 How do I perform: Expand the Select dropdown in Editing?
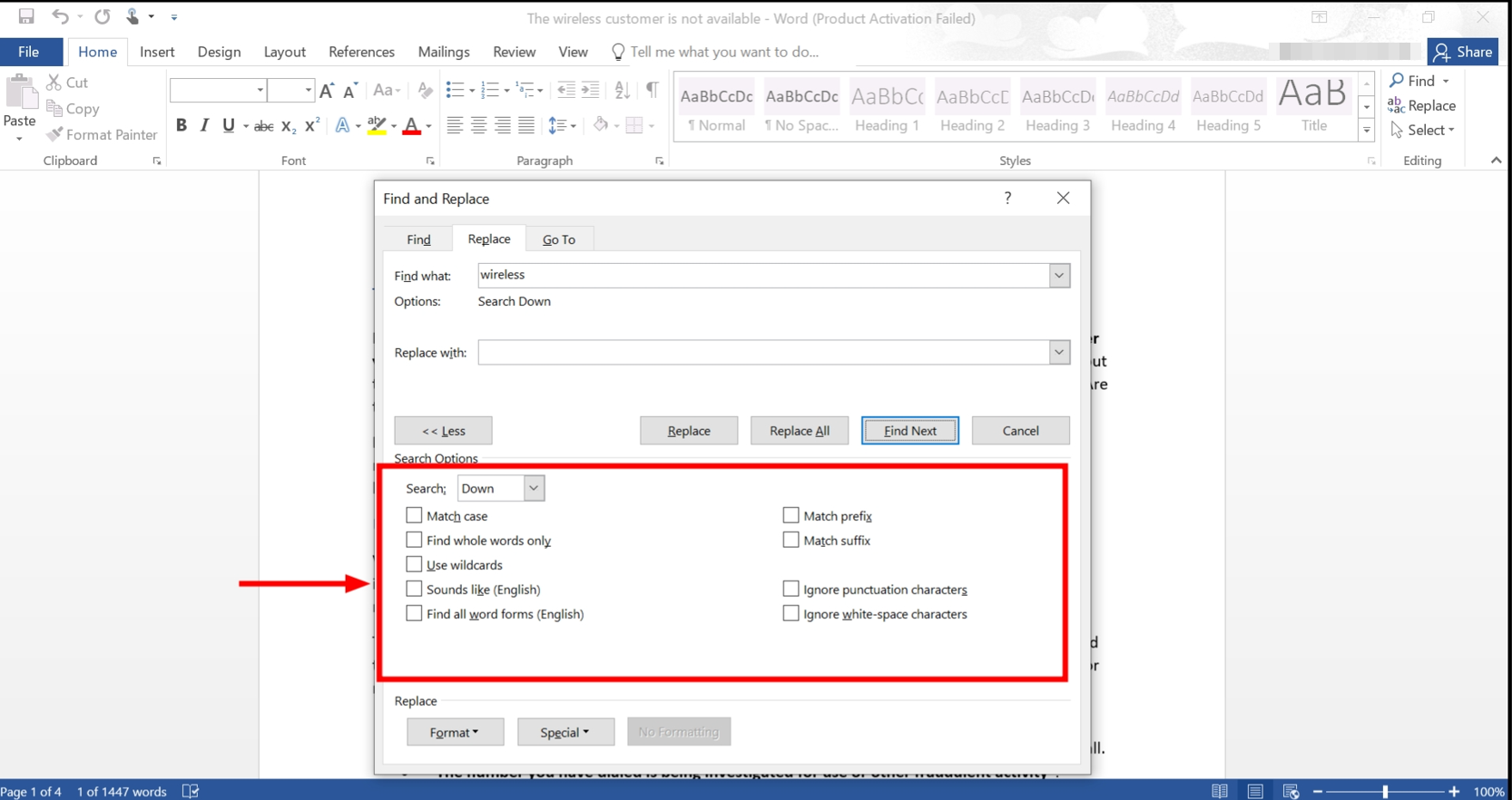tap(1422, 130)
